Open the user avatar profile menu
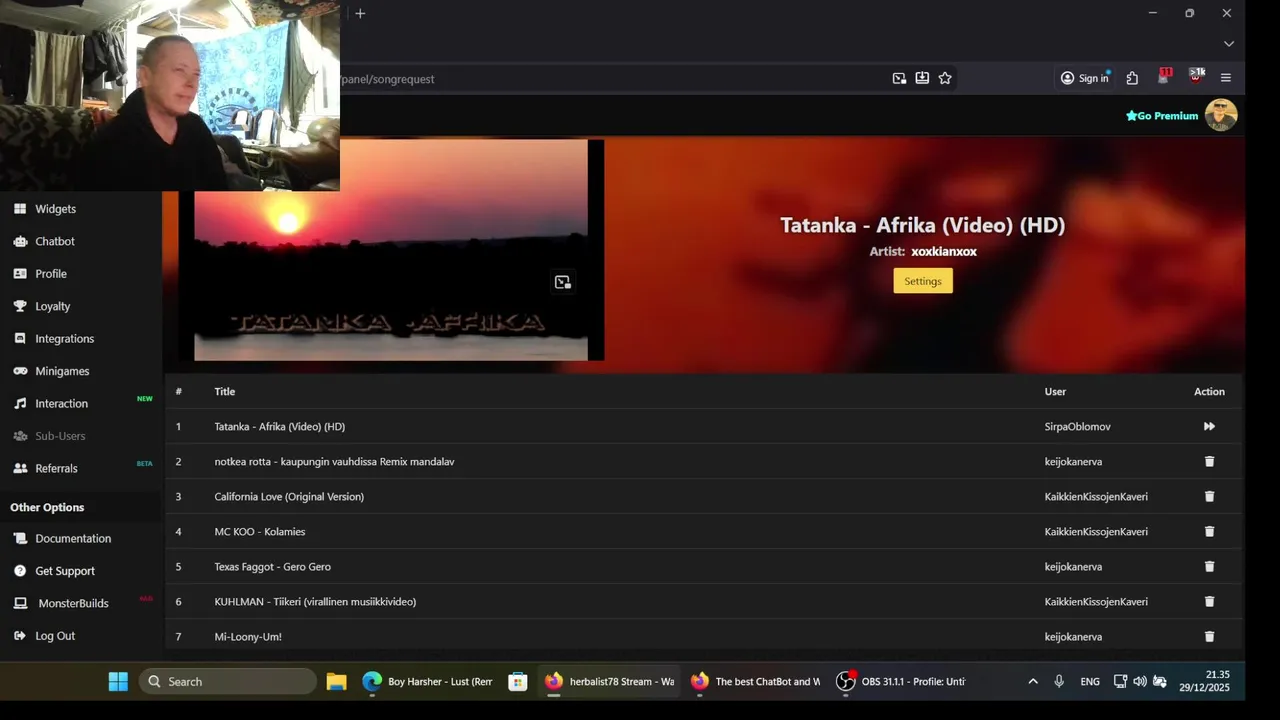The image size is (1280, 720). pyautogui.click(x=1221, y=115)
